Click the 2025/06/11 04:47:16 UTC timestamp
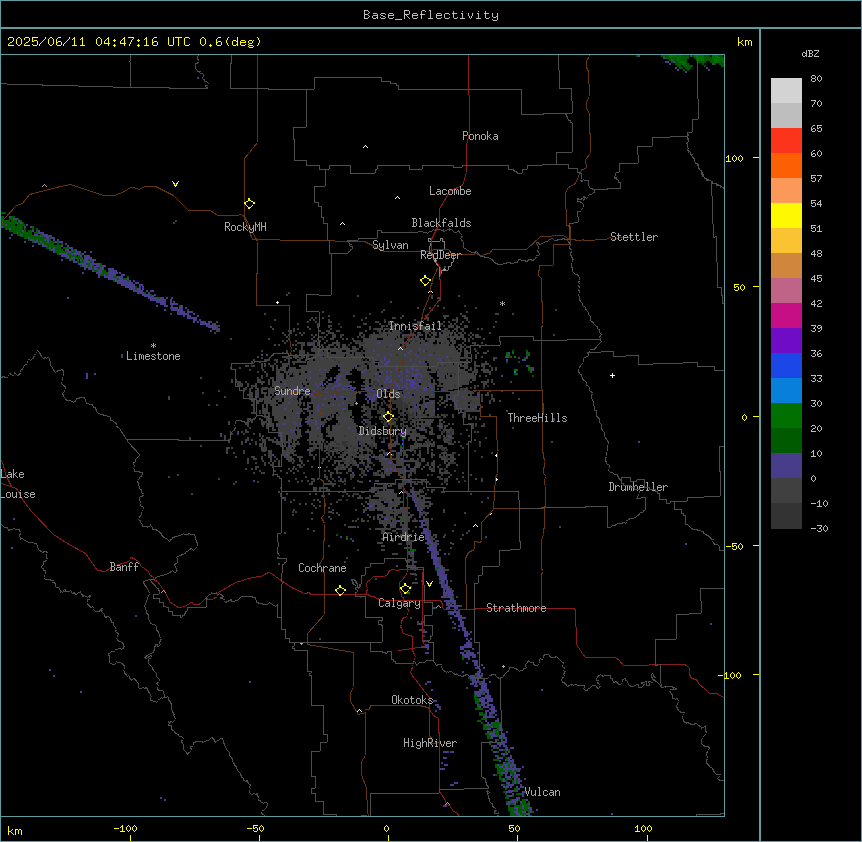Viewport: 862px width, 842px height. 99,42
